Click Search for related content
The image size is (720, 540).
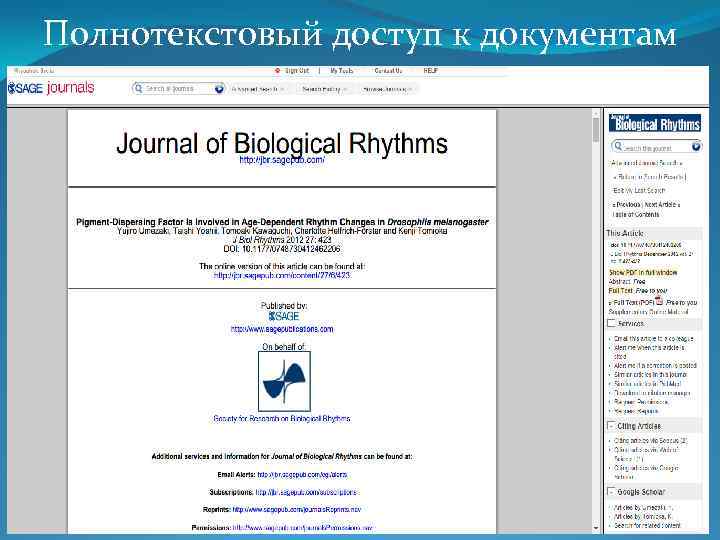coord(647,526)
